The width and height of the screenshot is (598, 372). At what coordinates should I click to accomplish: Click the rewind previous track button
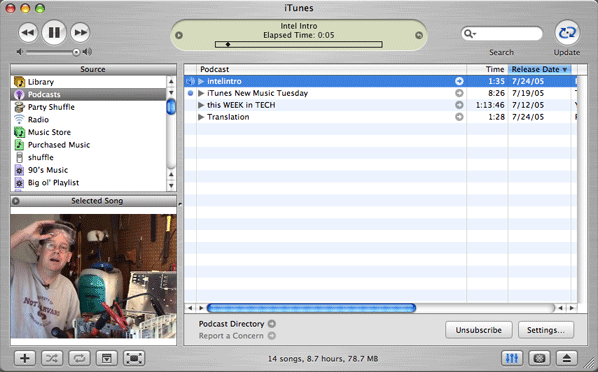point(28,32)
